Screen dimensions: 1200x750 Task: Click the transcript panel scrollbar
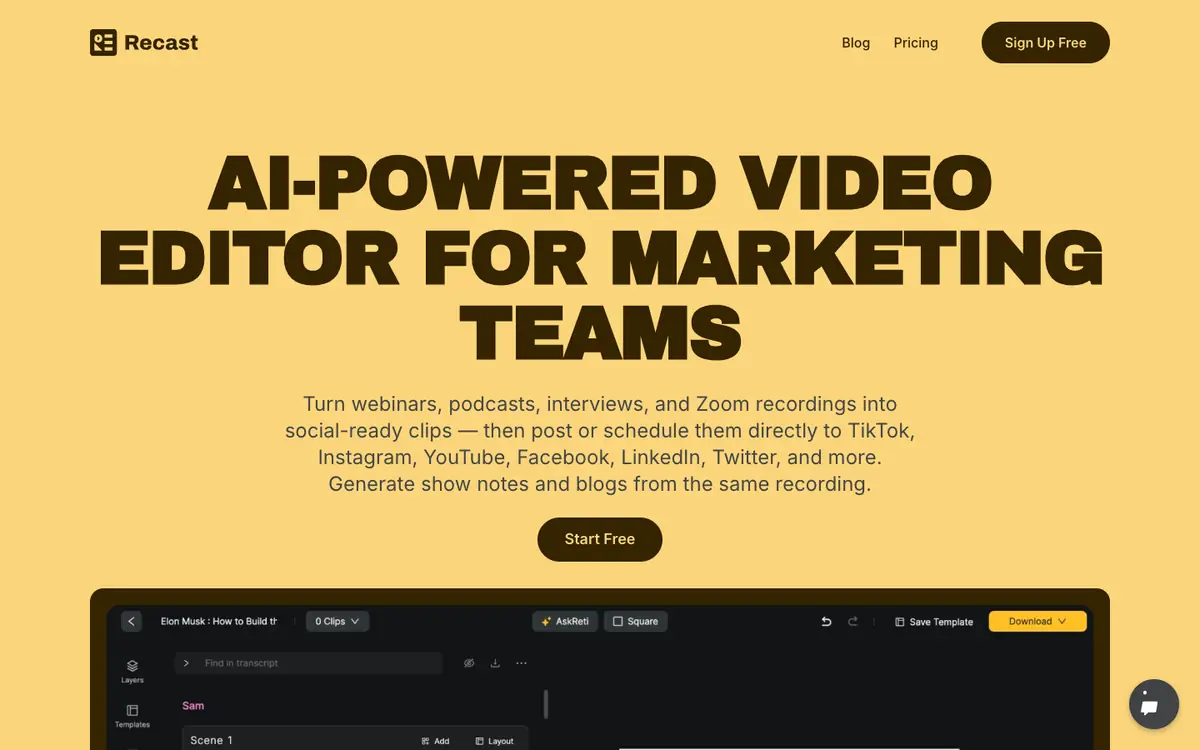tap(545, 704)
